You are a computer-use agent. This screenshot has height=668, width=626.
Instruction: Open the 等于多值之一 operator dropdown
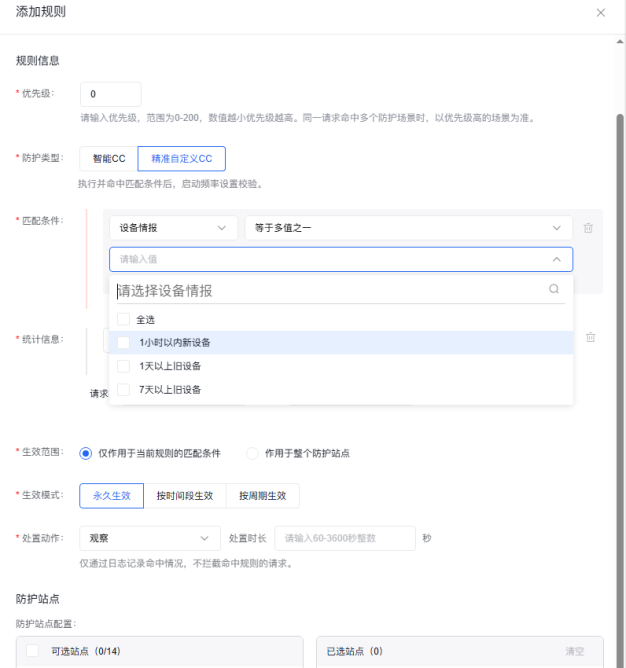pos(409,228)
